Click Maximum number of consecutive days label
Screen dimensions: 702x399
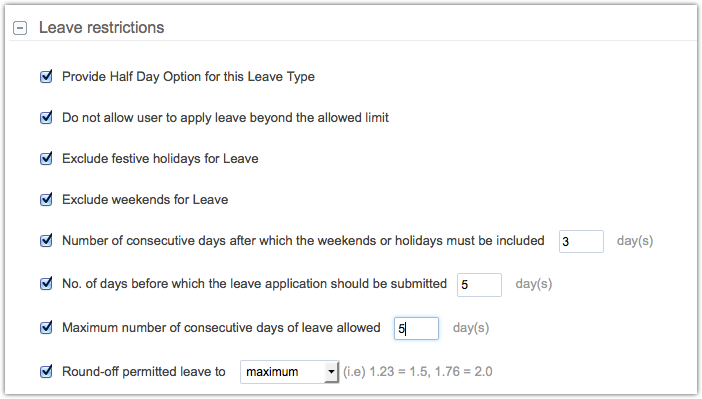click(221, 327)
